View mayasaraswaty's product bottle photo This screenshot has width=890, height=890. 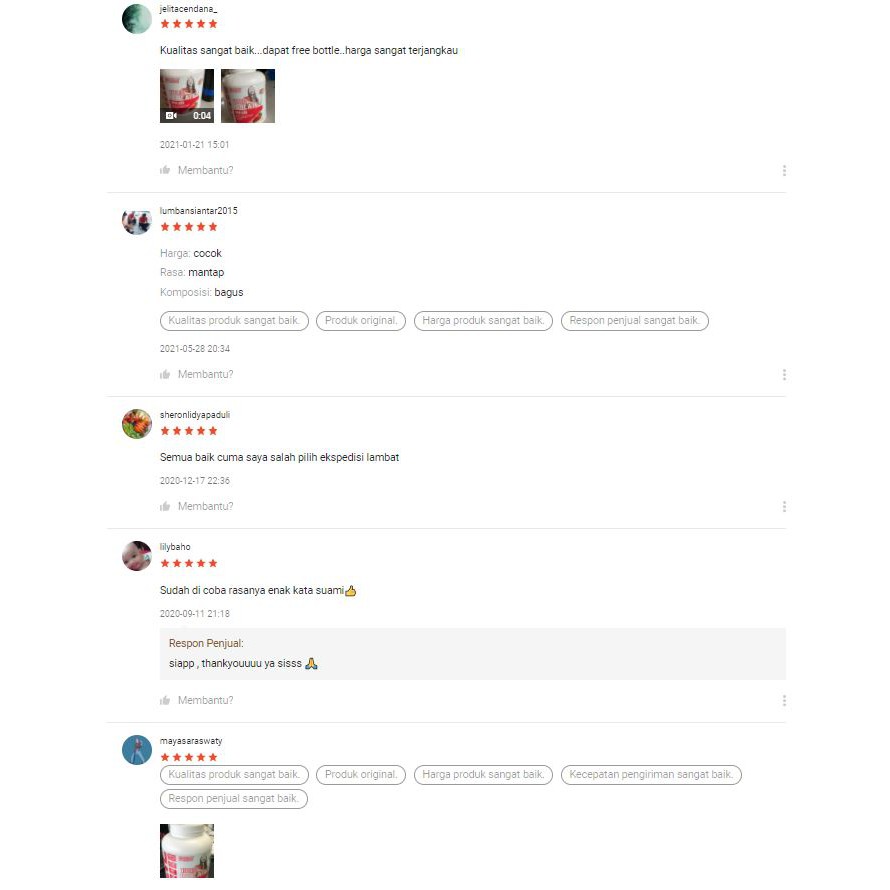pos(187,851)
